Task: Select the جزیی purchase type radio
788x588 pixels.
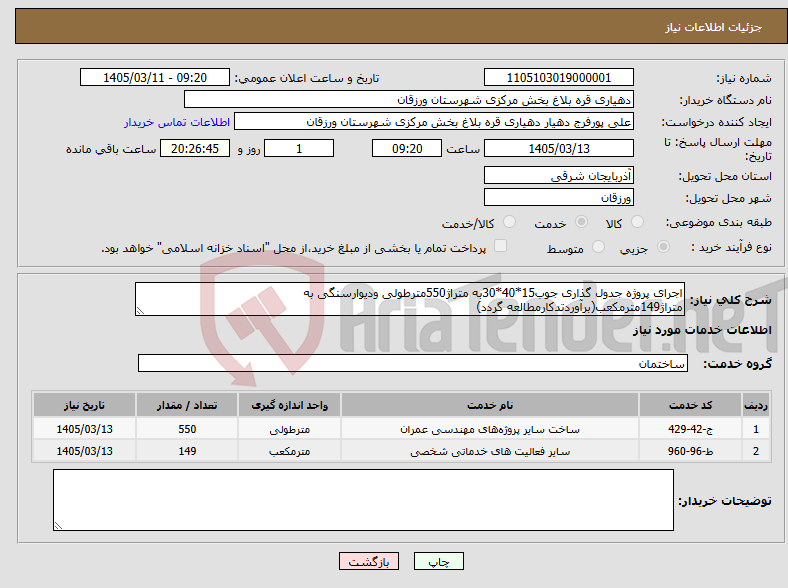Action: (663, 247)
